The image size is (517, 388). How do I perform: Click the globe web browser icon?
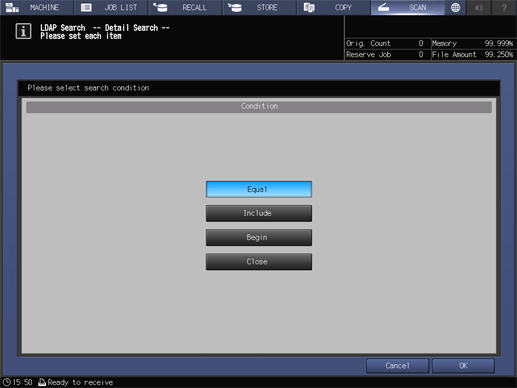(x=455, y=7)
